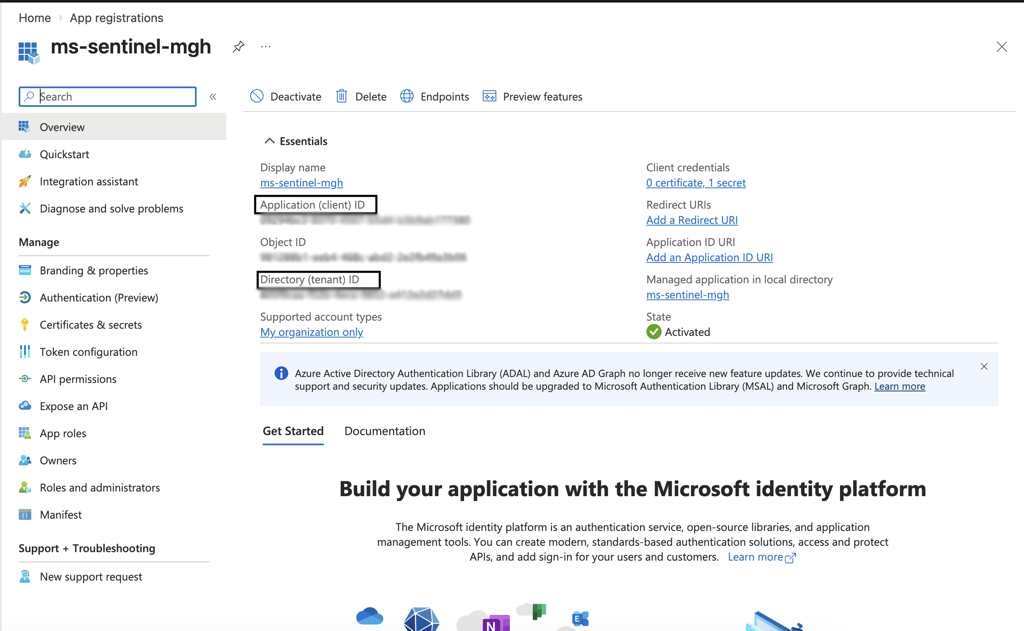Click the Application (client) ID label
Viewport: 1024px width, 631px height.
tap(312, 205)
